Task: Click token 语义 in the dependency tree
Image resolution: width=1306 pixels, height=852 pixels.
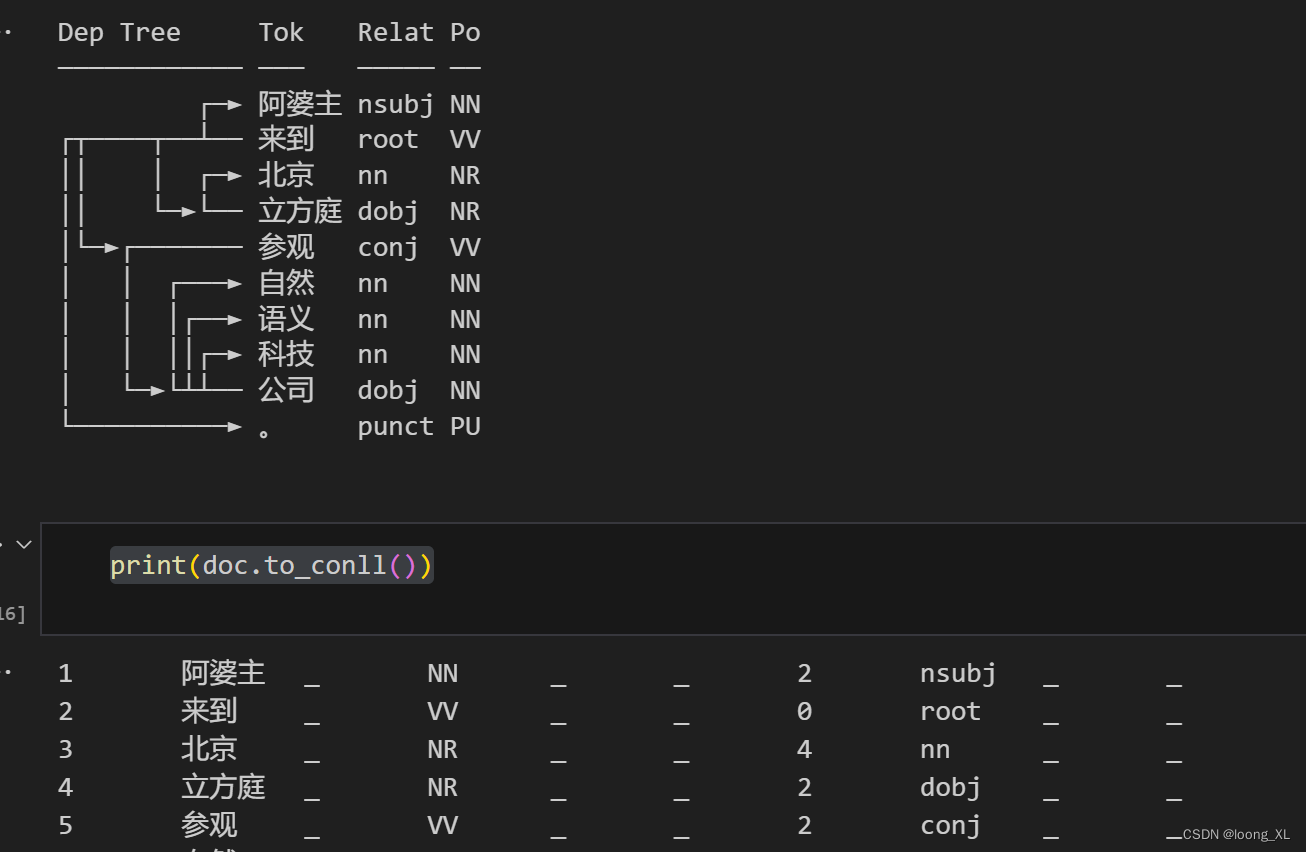Action: point(286,319)
